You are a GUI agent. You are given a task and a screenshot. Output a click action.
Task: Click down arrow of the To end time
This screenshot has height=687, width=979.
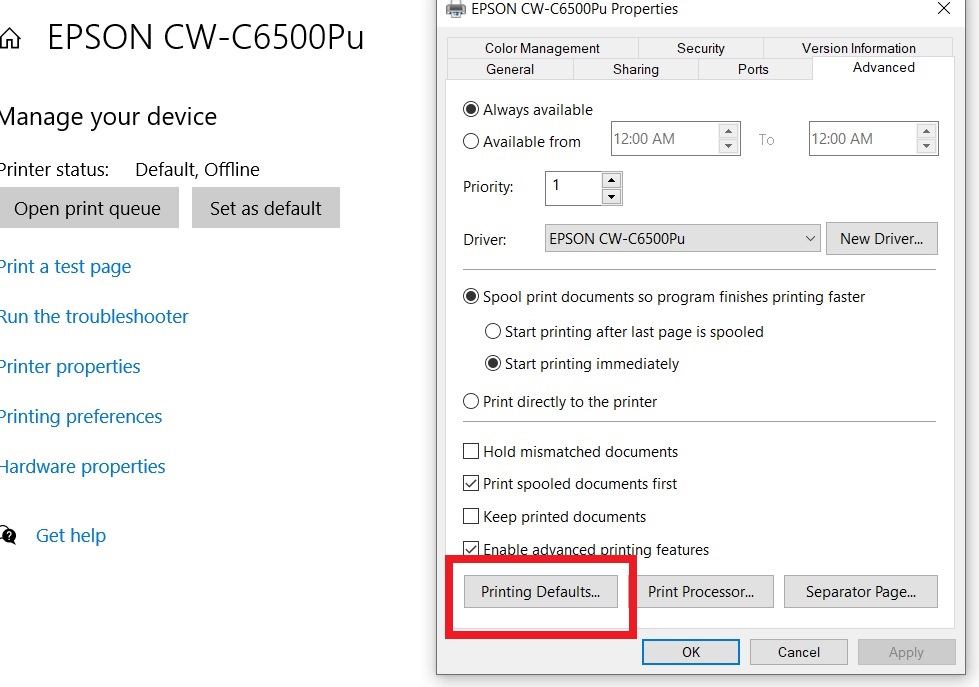(x=927, y=146)
